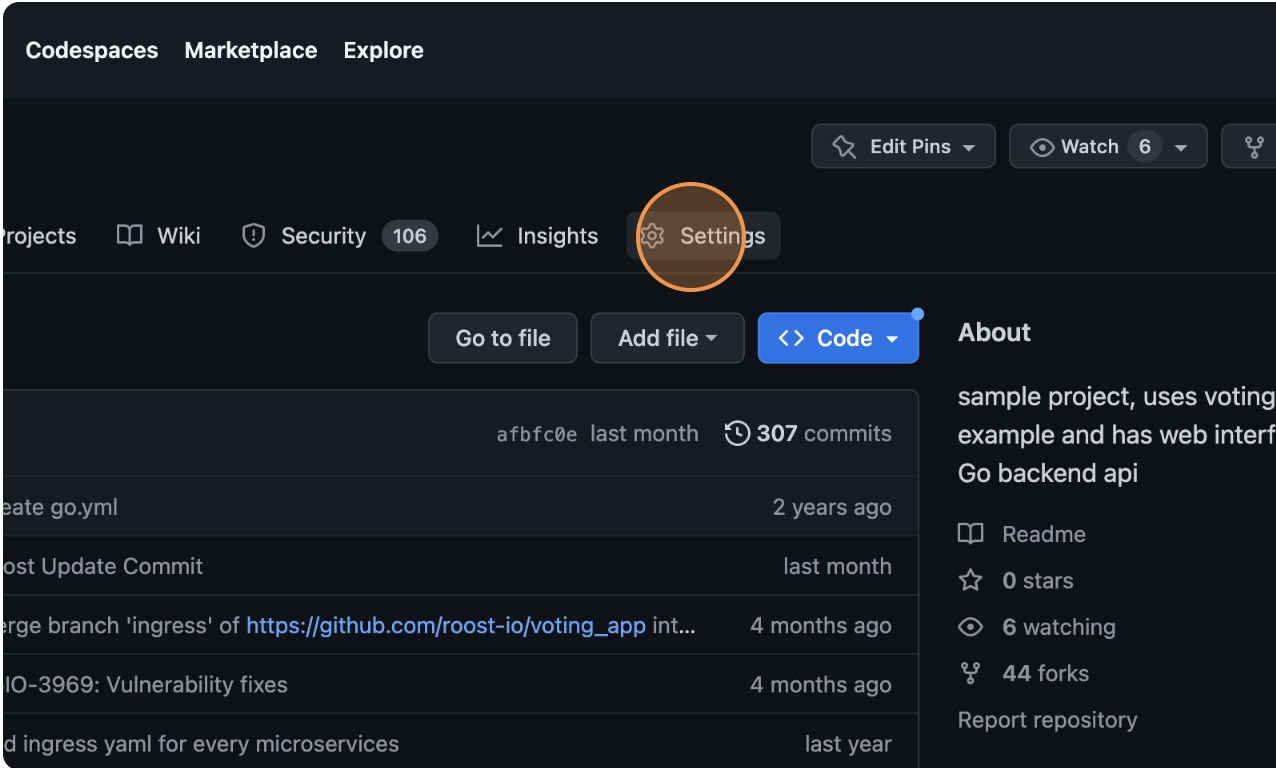1276x768 pixels.
Task: Click the Go to file button
Action: coord(502,338)
